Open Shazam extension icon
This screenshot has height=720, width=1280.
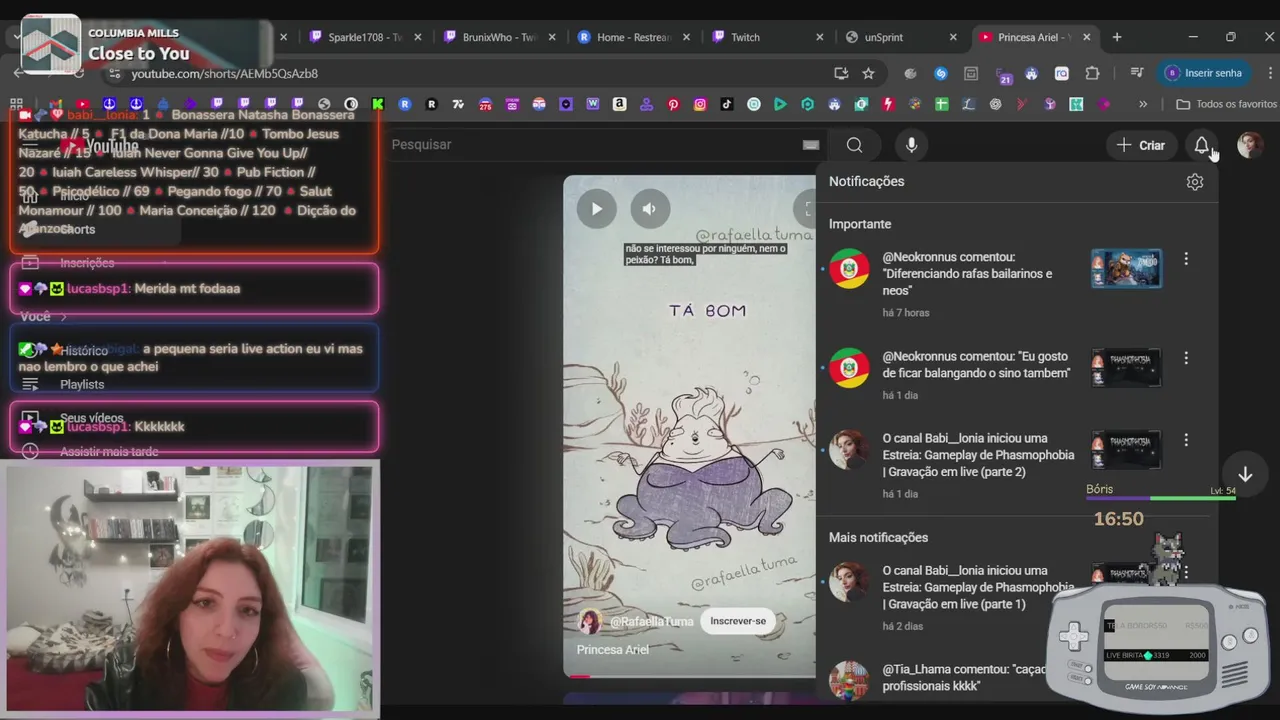point(941,73)
